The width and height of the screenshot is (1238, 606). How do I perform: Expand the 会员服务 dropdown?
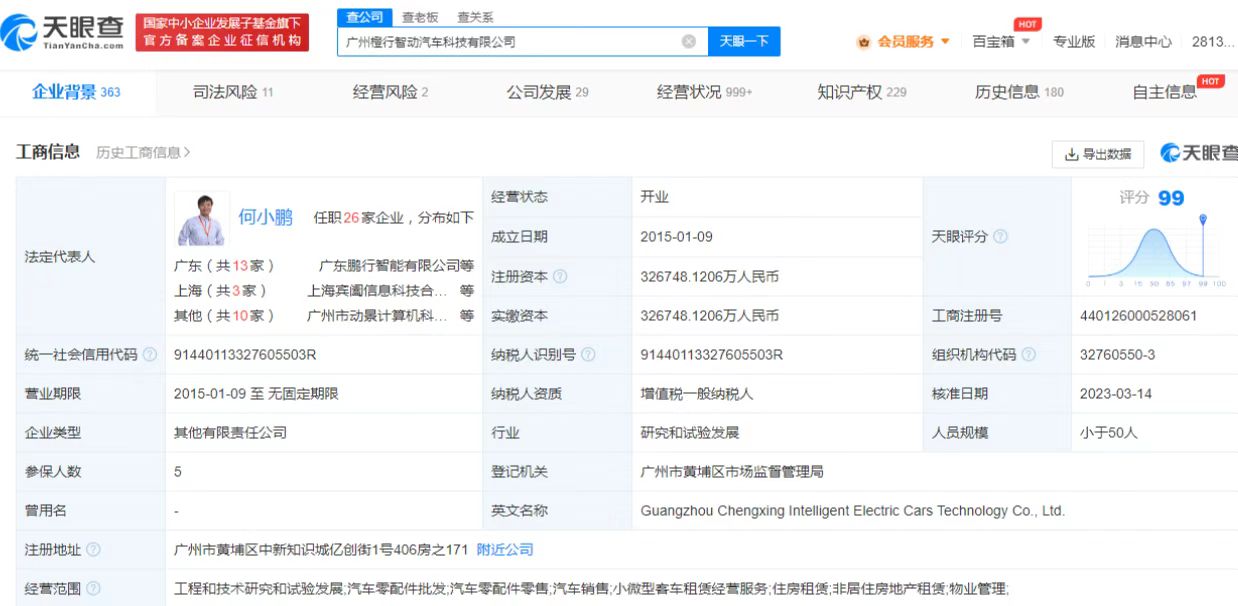click(945, 42)
